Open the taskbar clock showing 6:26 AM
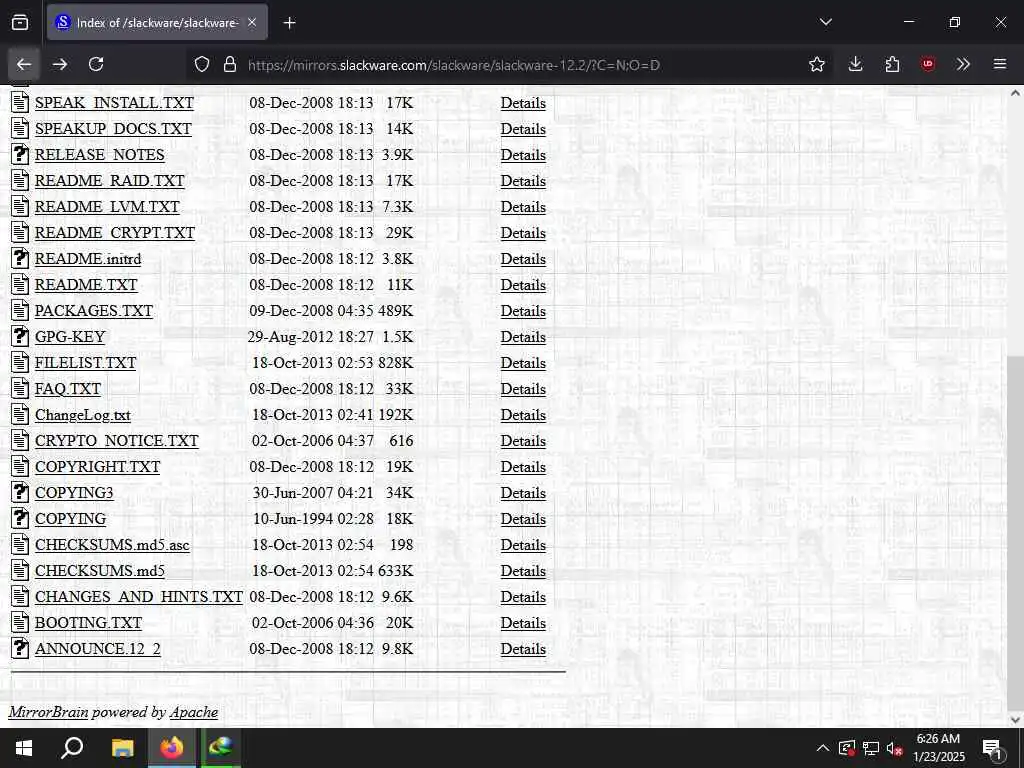 pyautogui.click(x=938, y=748)
